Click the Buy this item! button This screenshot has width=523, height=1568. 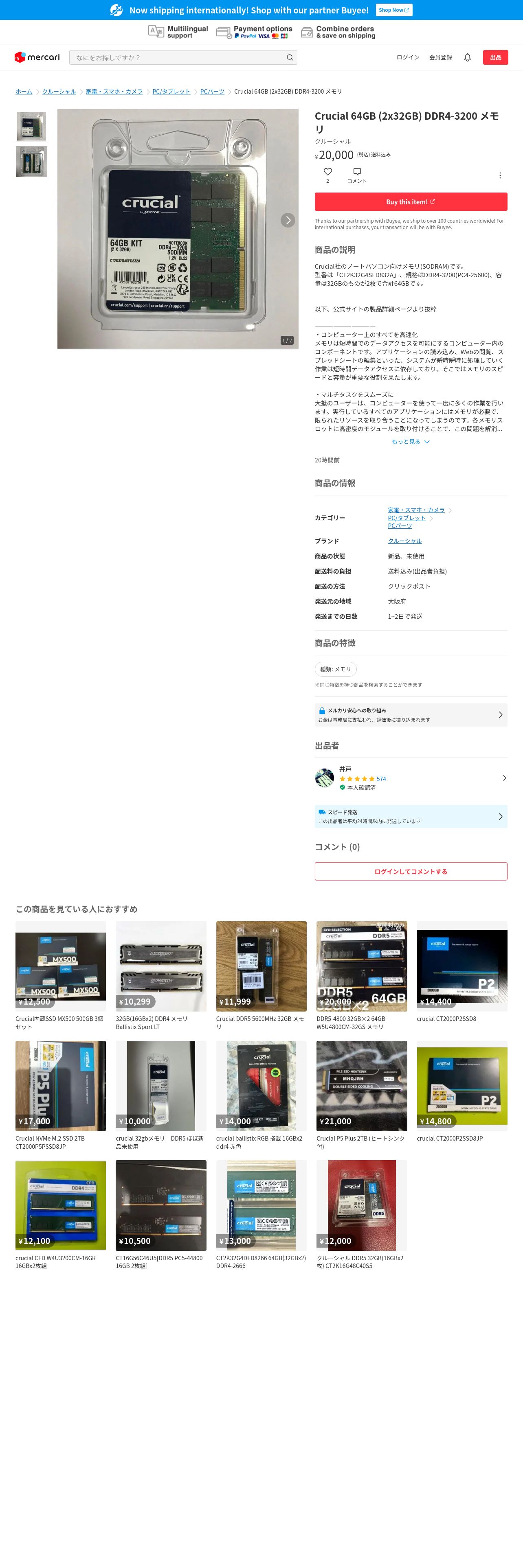click(410, 201)
